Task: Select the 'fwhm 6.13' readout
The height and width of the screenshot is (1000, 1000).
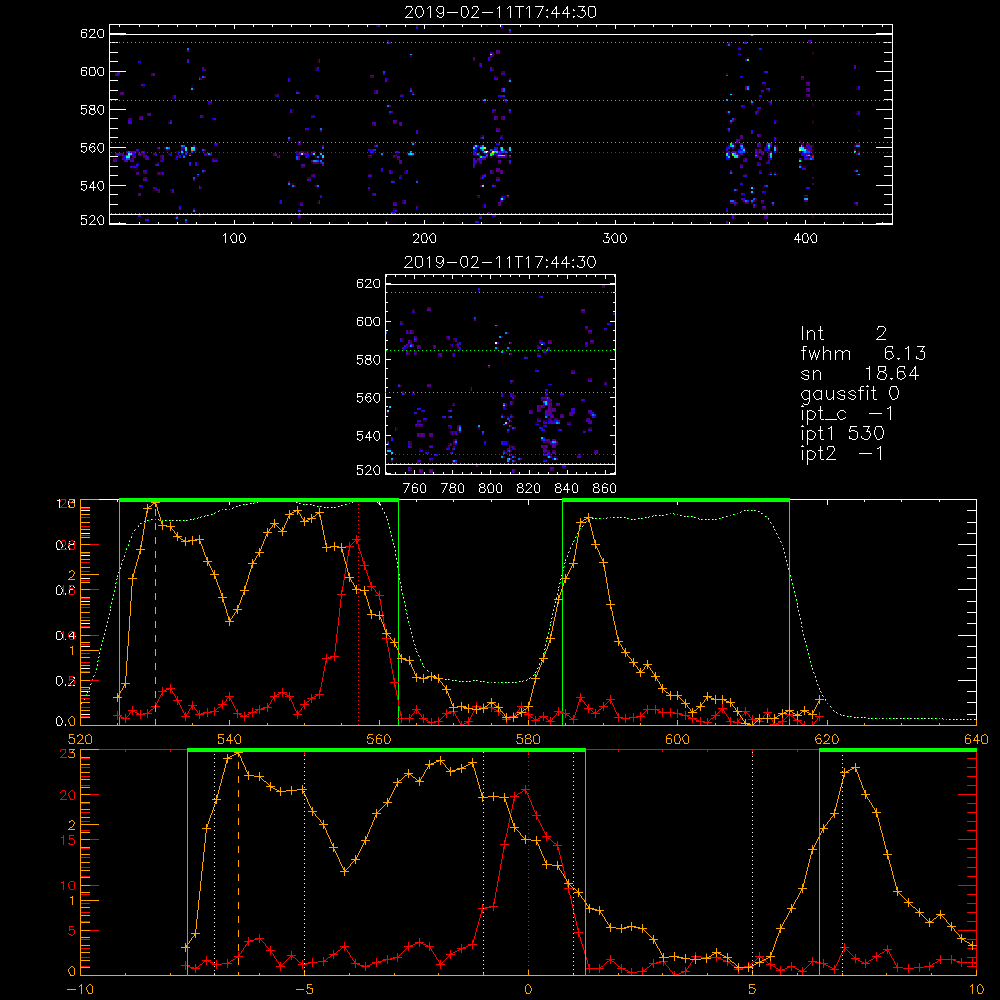Action: (862, 353)
